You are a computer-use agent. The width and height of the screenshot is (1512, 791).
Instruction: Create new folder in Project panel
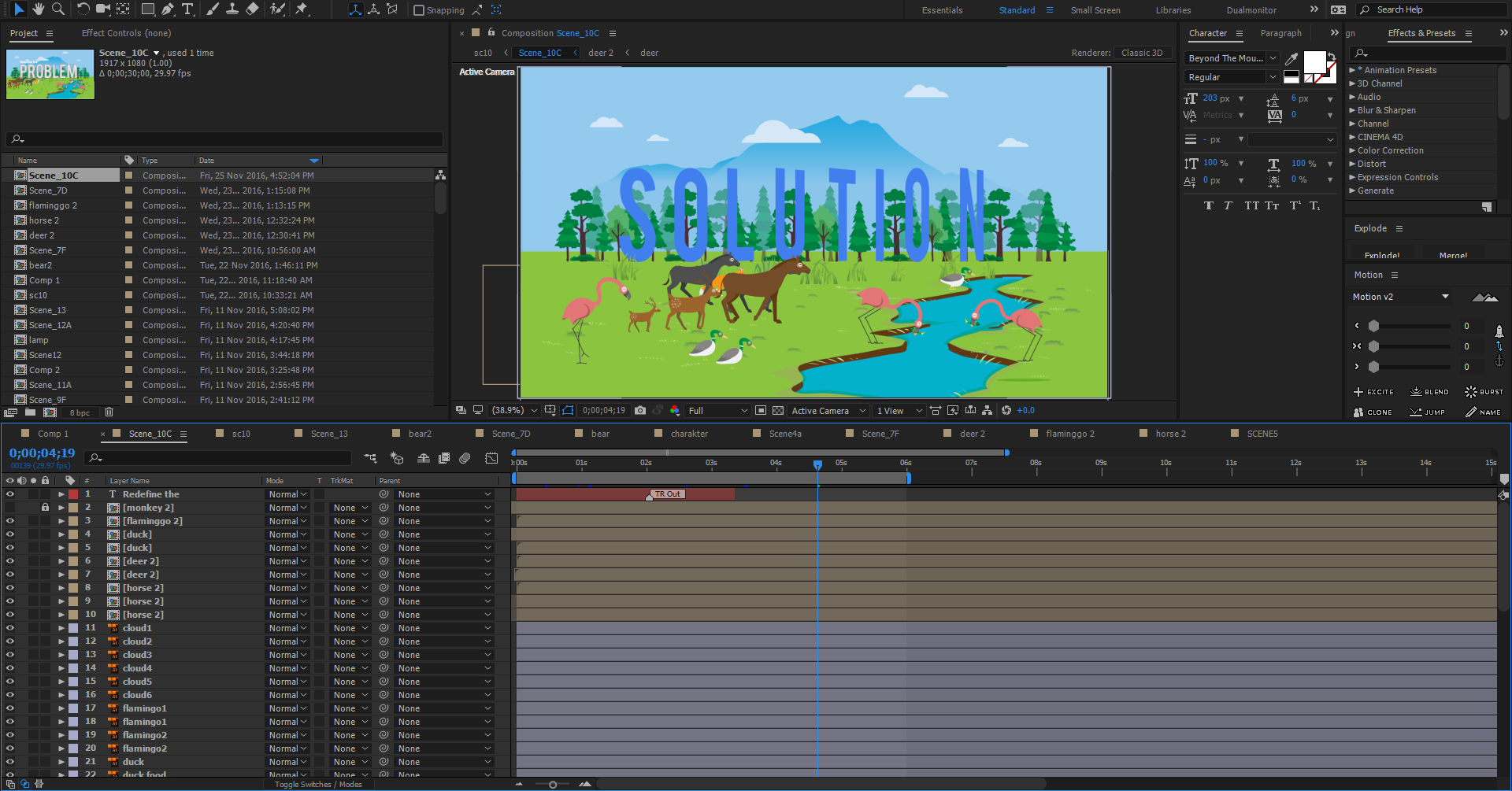pos(30,412)
